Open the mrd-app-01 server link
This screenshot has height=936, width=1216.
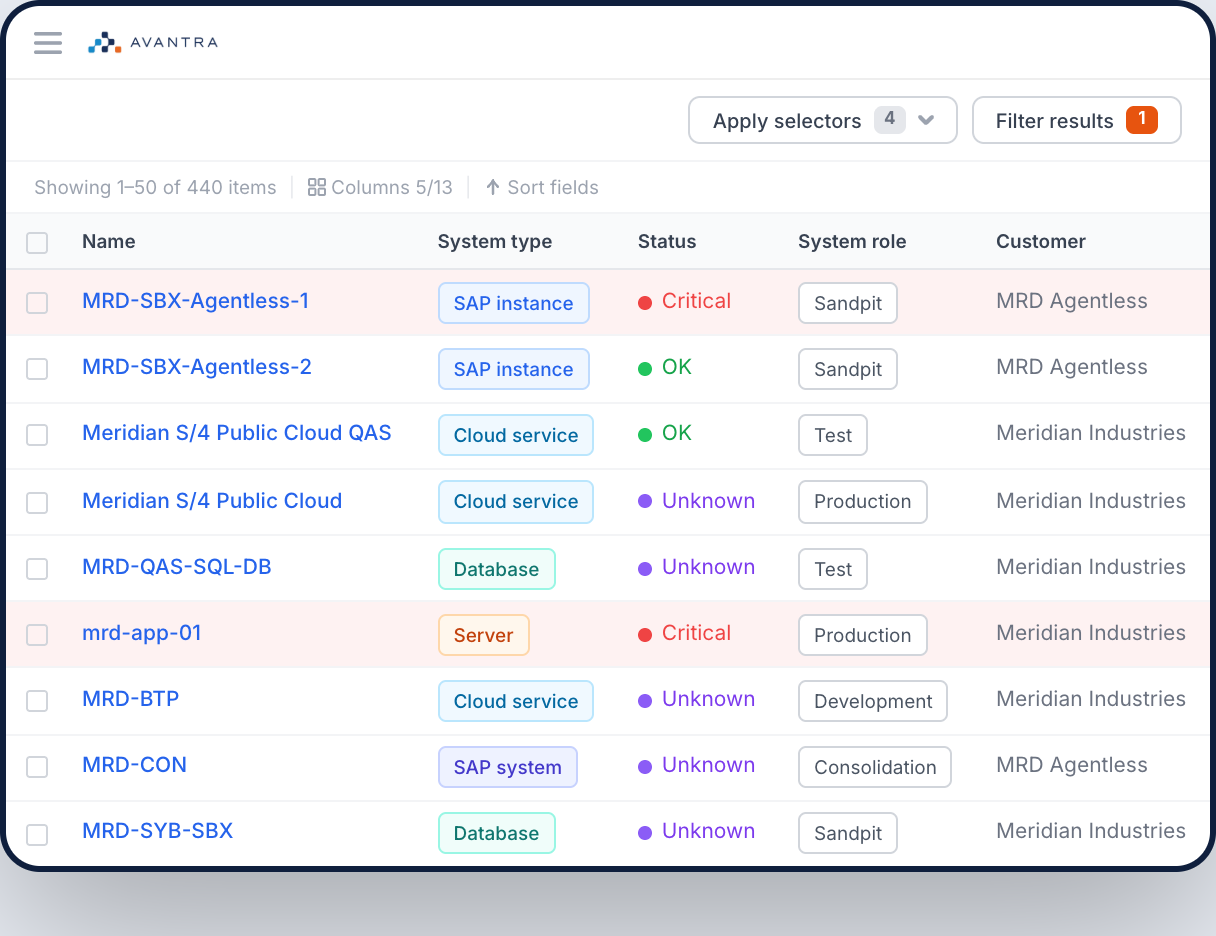(142, 633)
